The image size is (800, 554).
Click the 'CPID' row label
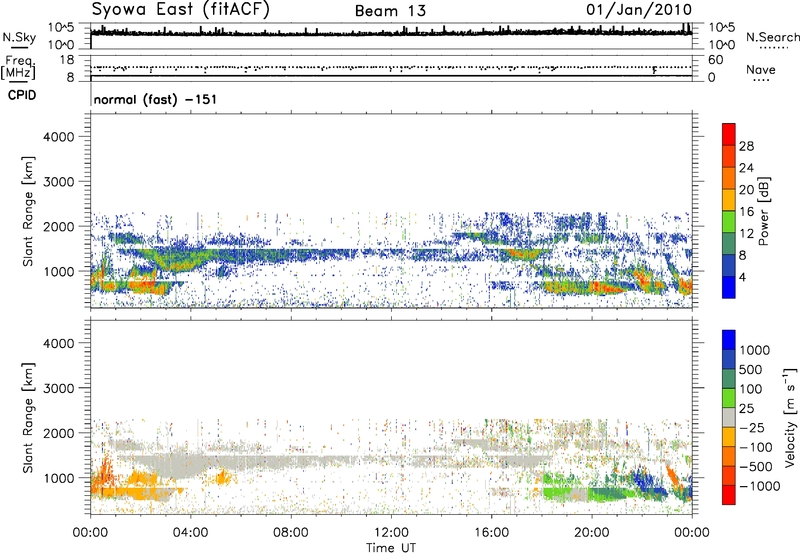click(22, 95)
